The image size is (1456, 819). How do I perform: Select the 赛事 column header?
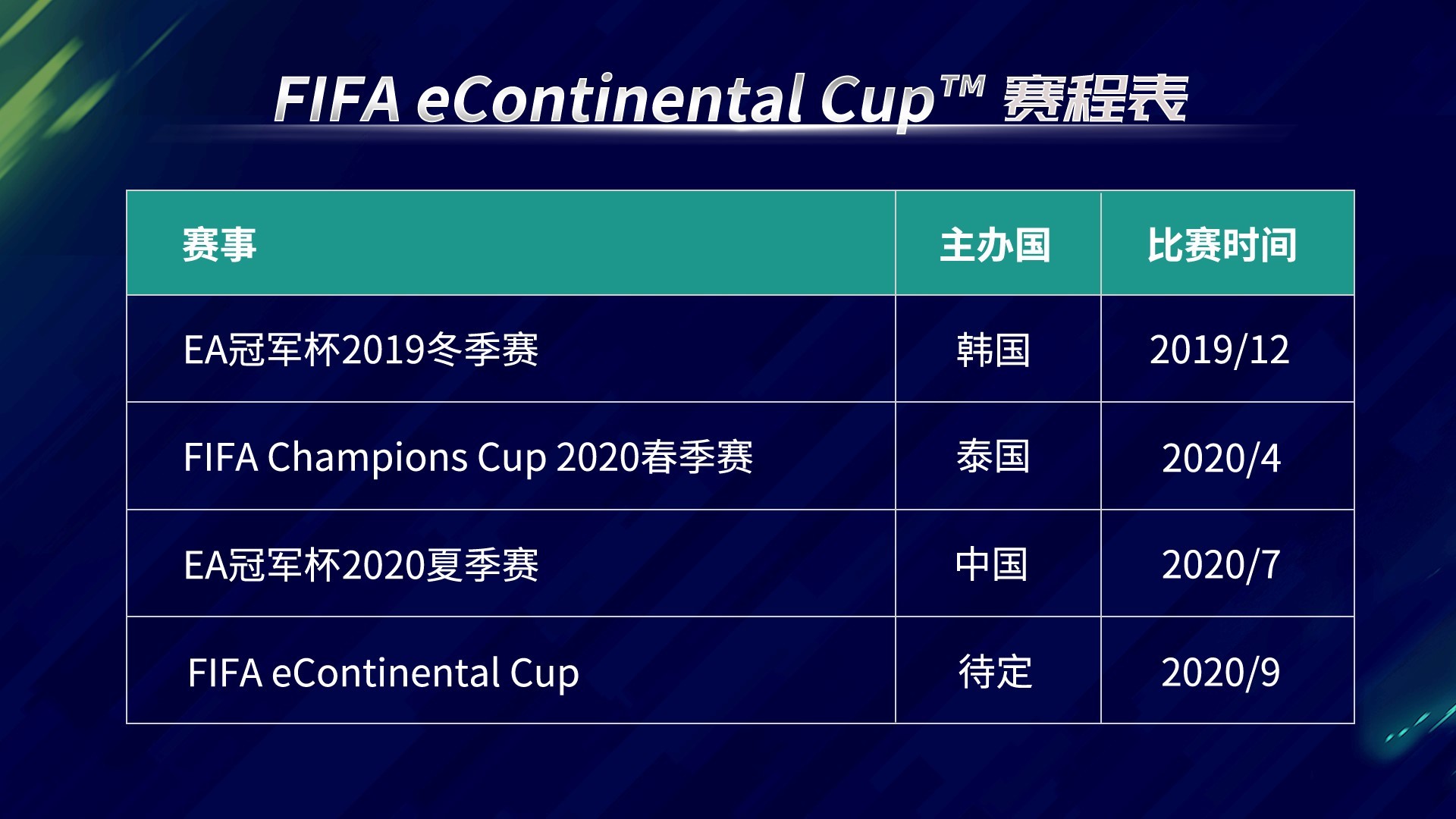click(x=219, y=245)
